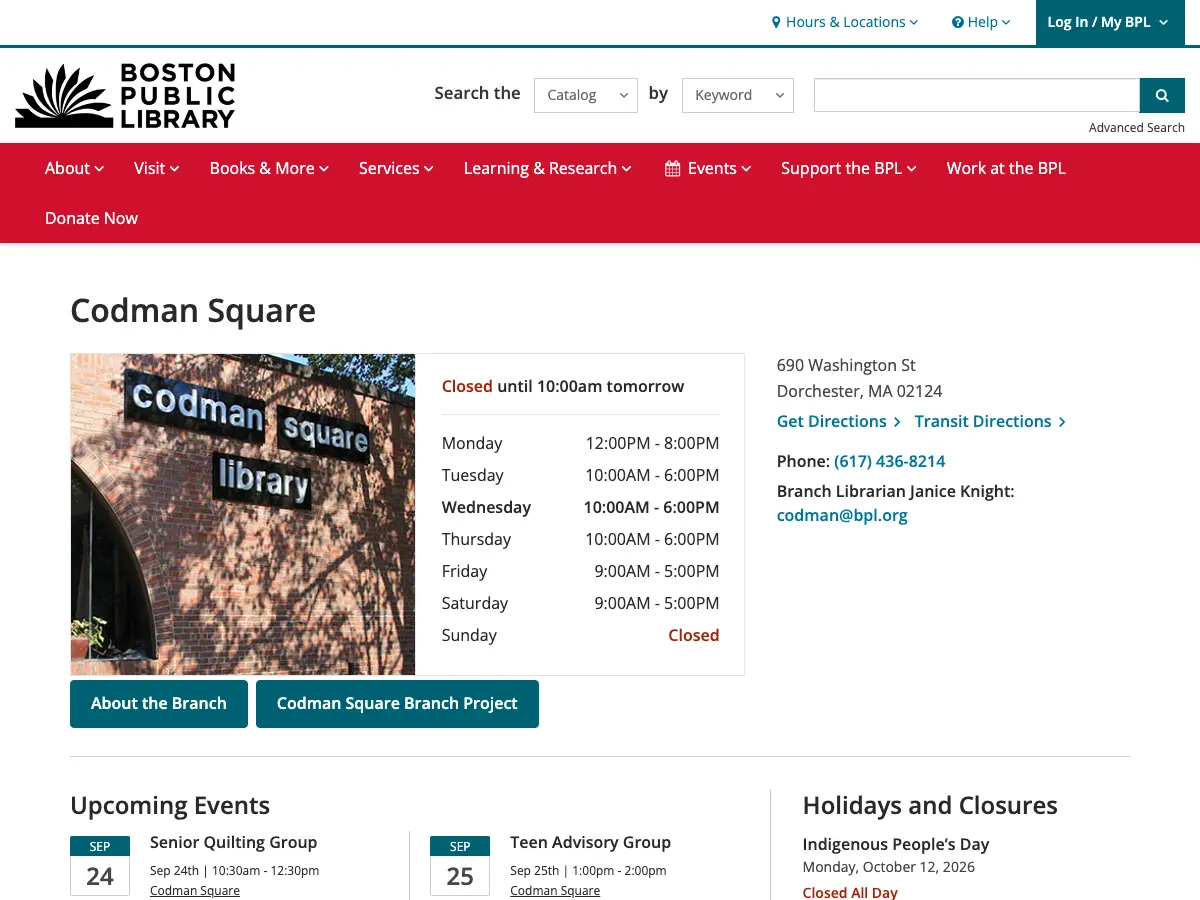
Task: Open the Services menu
Action: coord(396,168)
